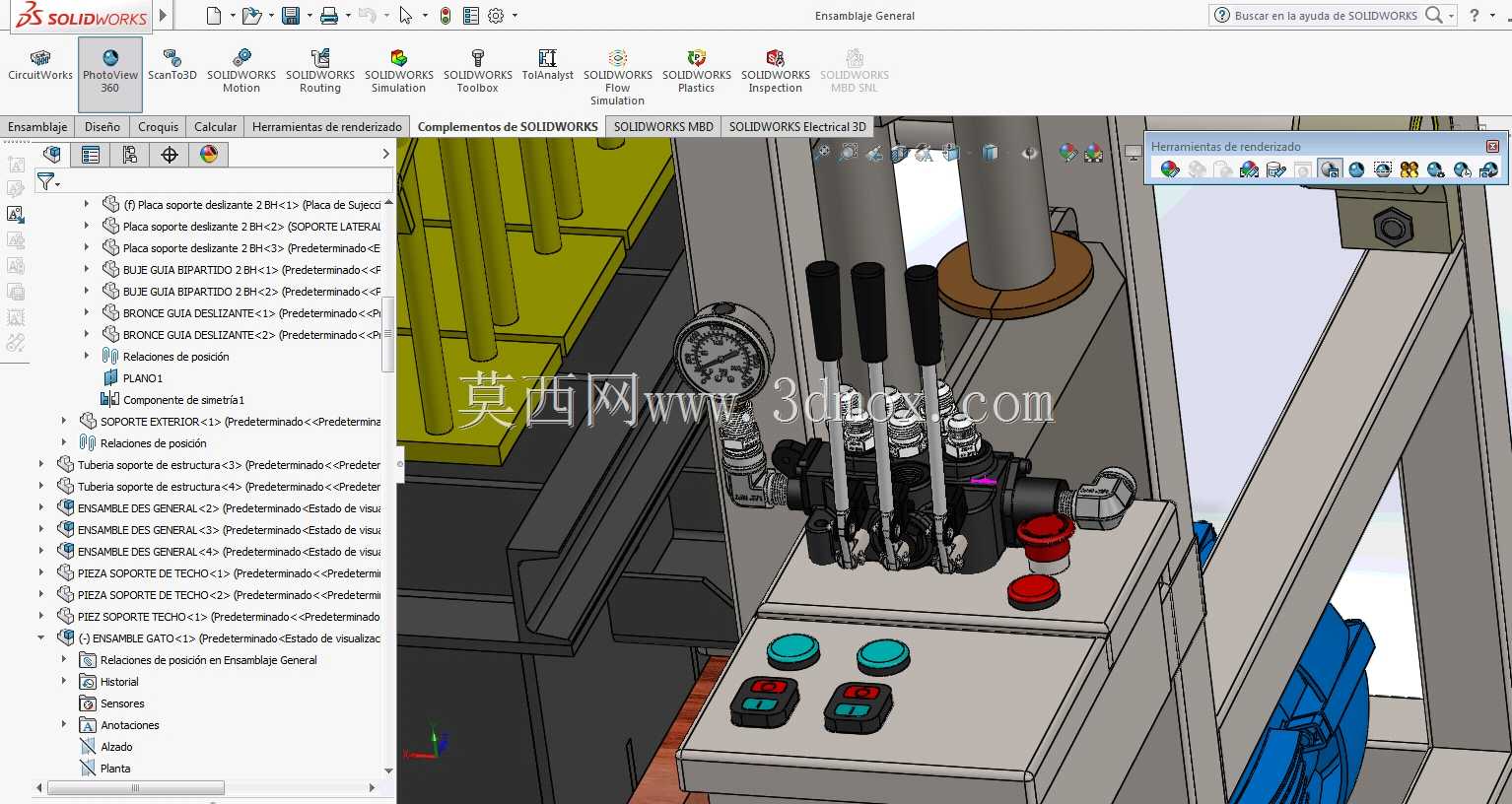Open the Help question mark menu
This screenshot has width=1512, height=804.
[1475, 16]
